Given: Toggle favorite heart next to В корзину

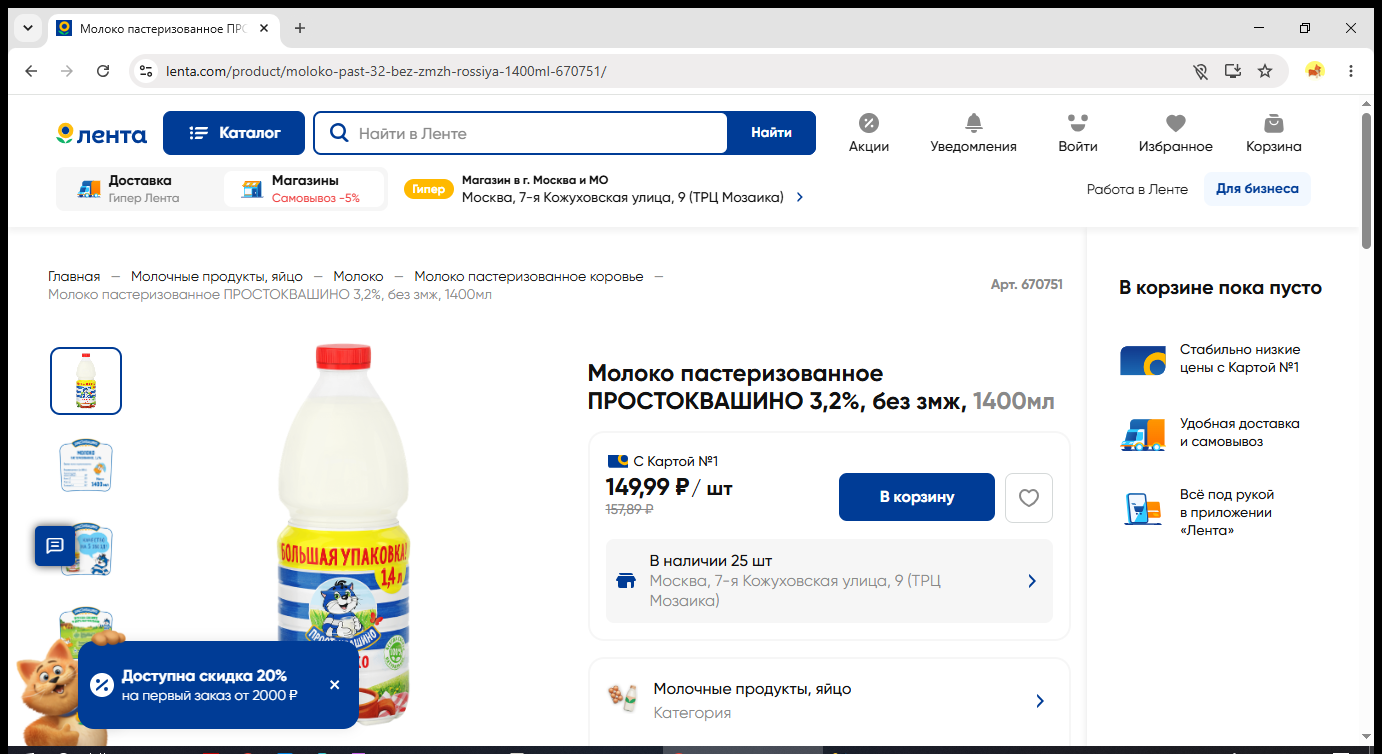Looking at the screenshot, I should [1028, 497].
